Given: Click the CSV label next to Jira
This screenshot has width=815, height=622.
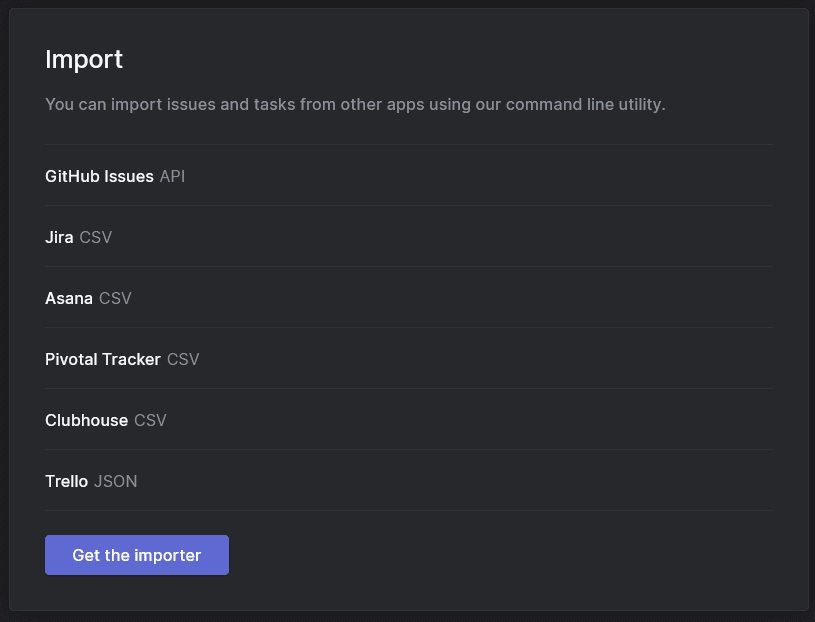Looking at the screenshot, I should [x=96, y=237].
